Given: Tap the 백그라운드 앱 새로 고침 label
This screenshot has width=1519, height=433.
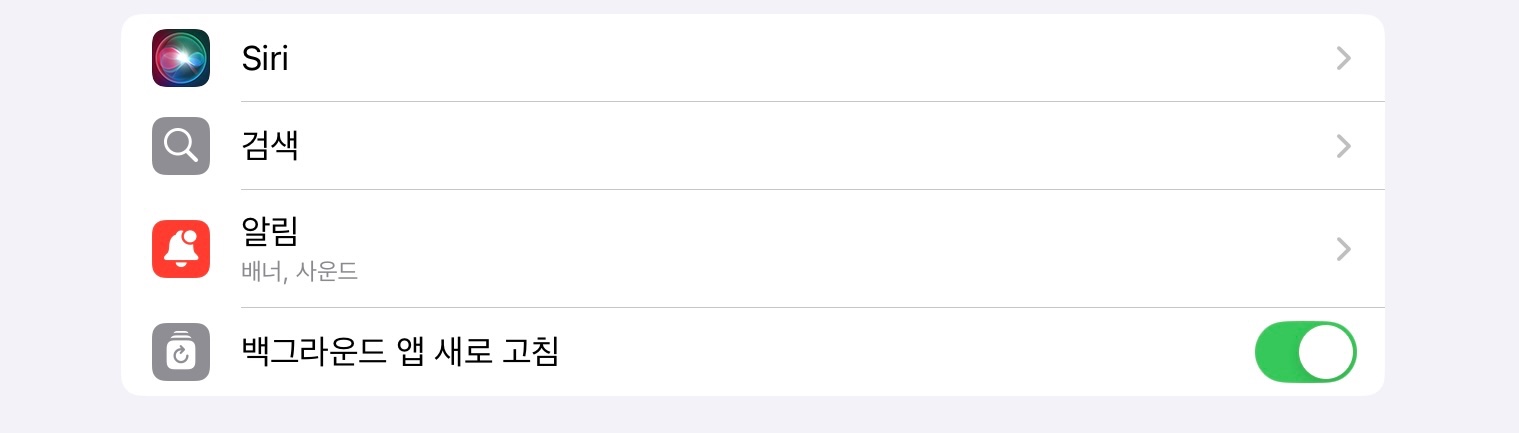Looking at the screenshot, I should coord(399,352).
